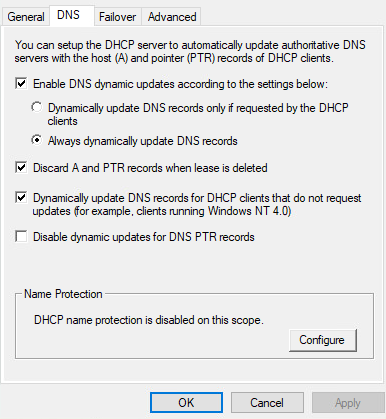Click the Name Protection group heading

tap(63, 294)
